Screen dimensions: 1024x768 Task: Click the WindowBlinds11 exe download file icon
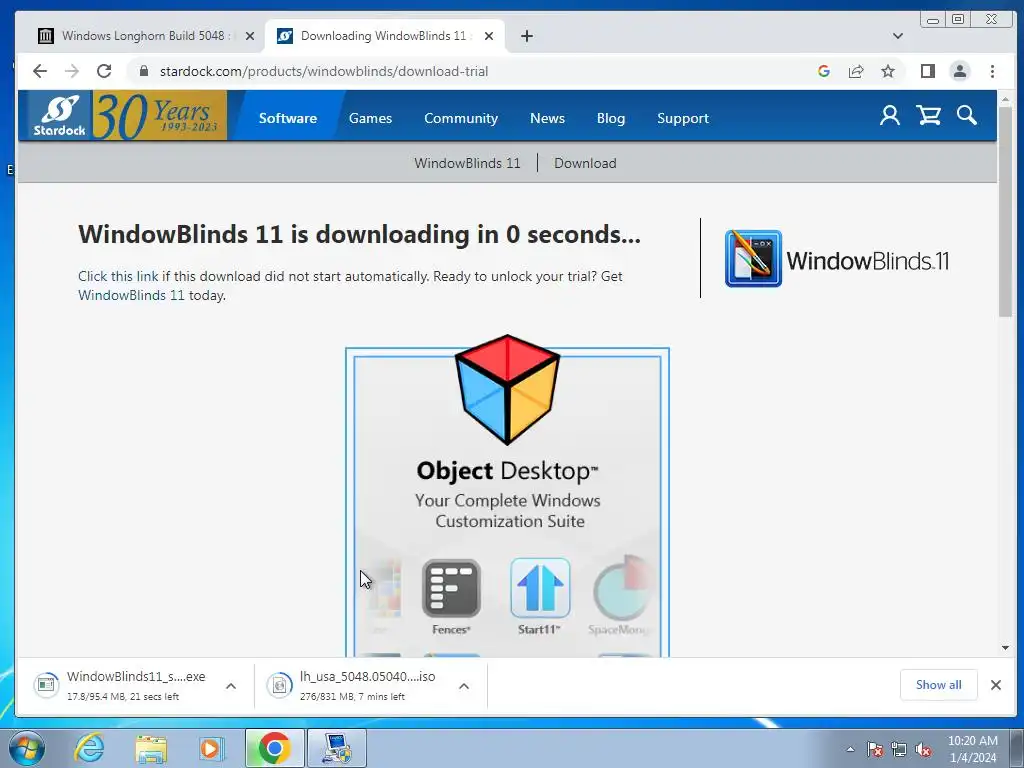(x=46, y=685)
